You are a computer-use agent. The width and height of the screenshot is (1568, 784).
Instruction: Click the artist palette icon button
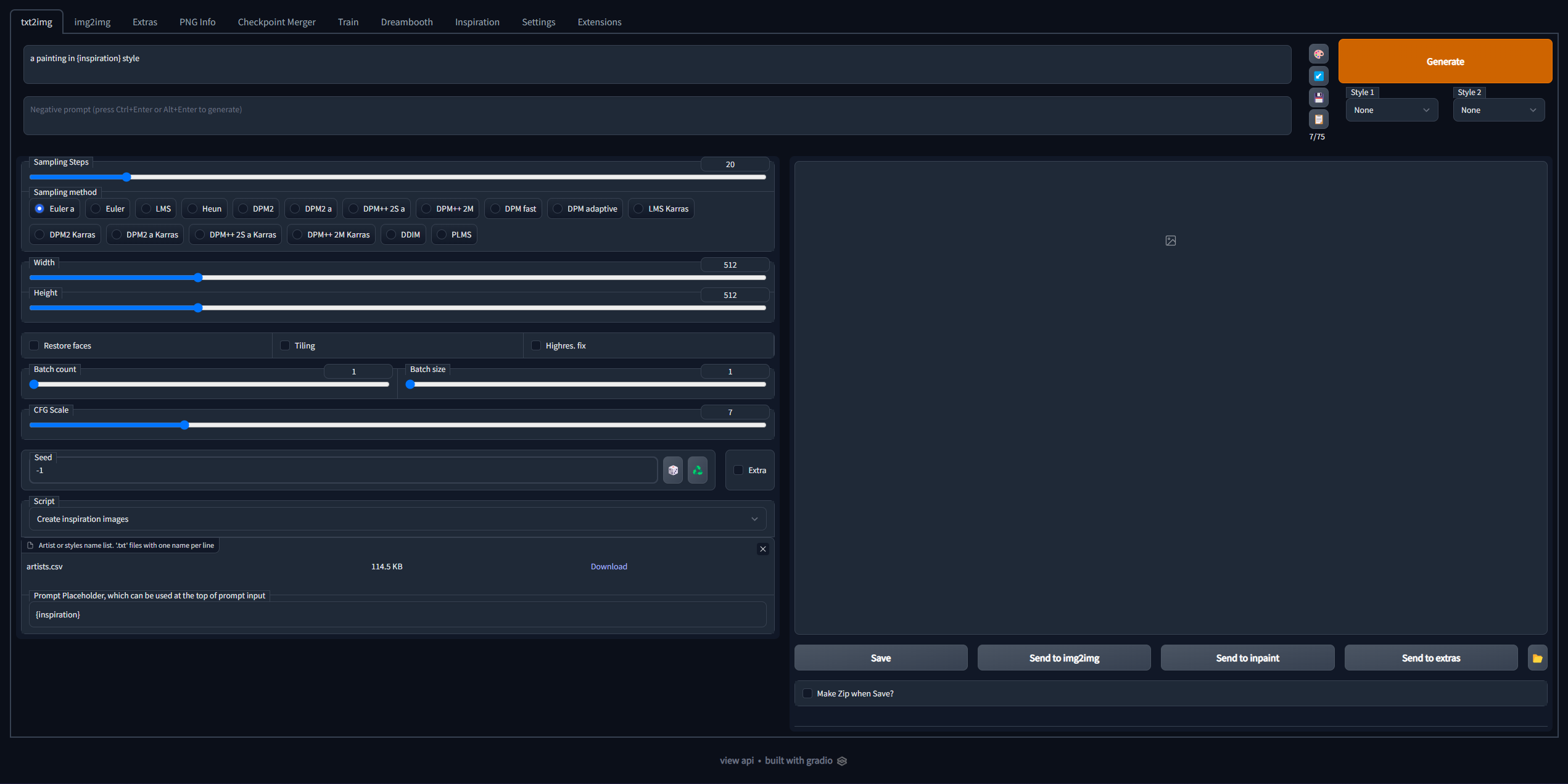tap(1318, 54)
